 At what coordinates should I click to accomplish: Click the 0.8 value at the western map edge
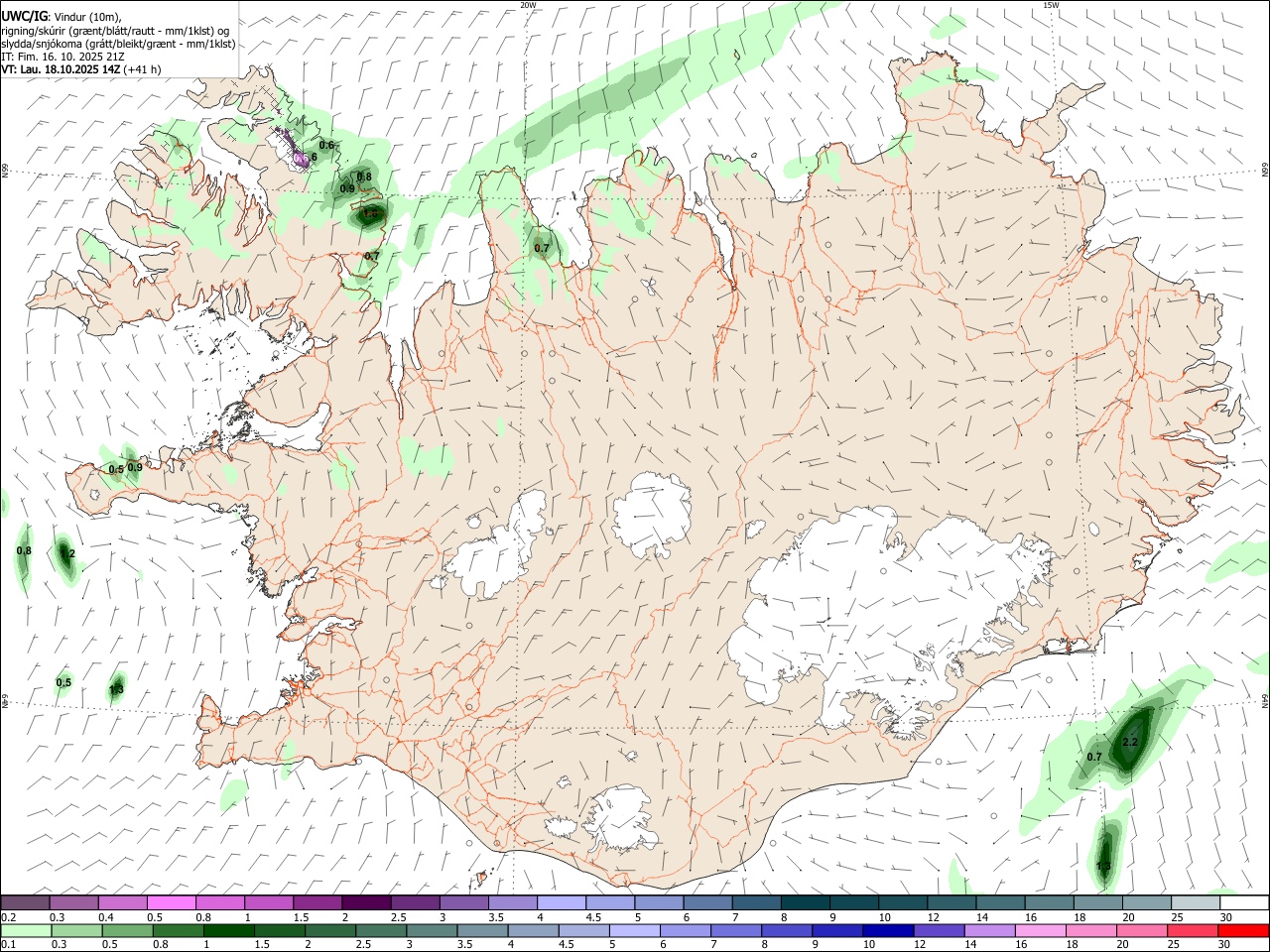[24, 550]
